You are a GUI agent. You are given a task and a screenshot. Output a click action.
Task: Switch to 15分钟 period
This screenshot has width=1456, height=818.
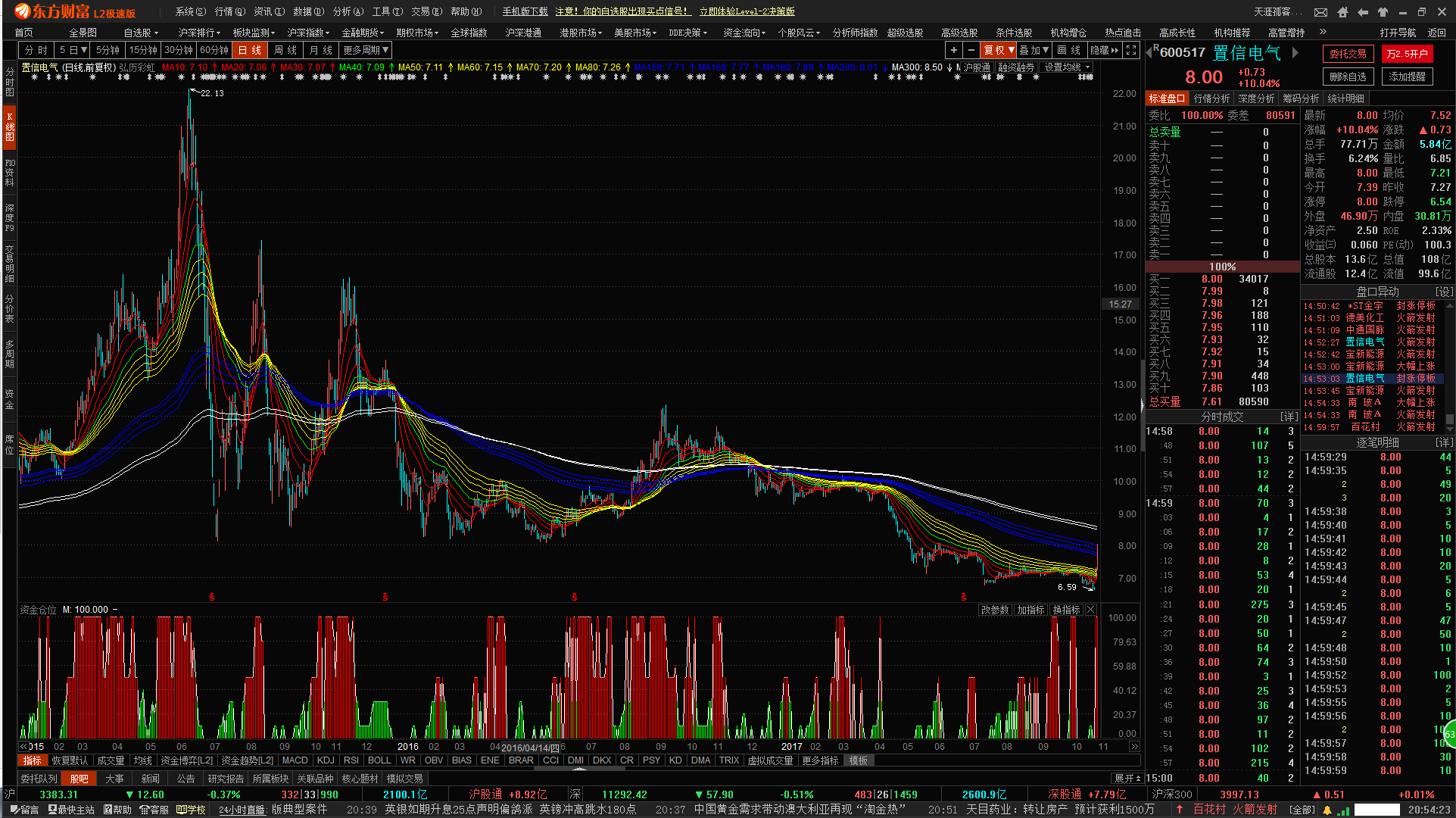[143, 50]
